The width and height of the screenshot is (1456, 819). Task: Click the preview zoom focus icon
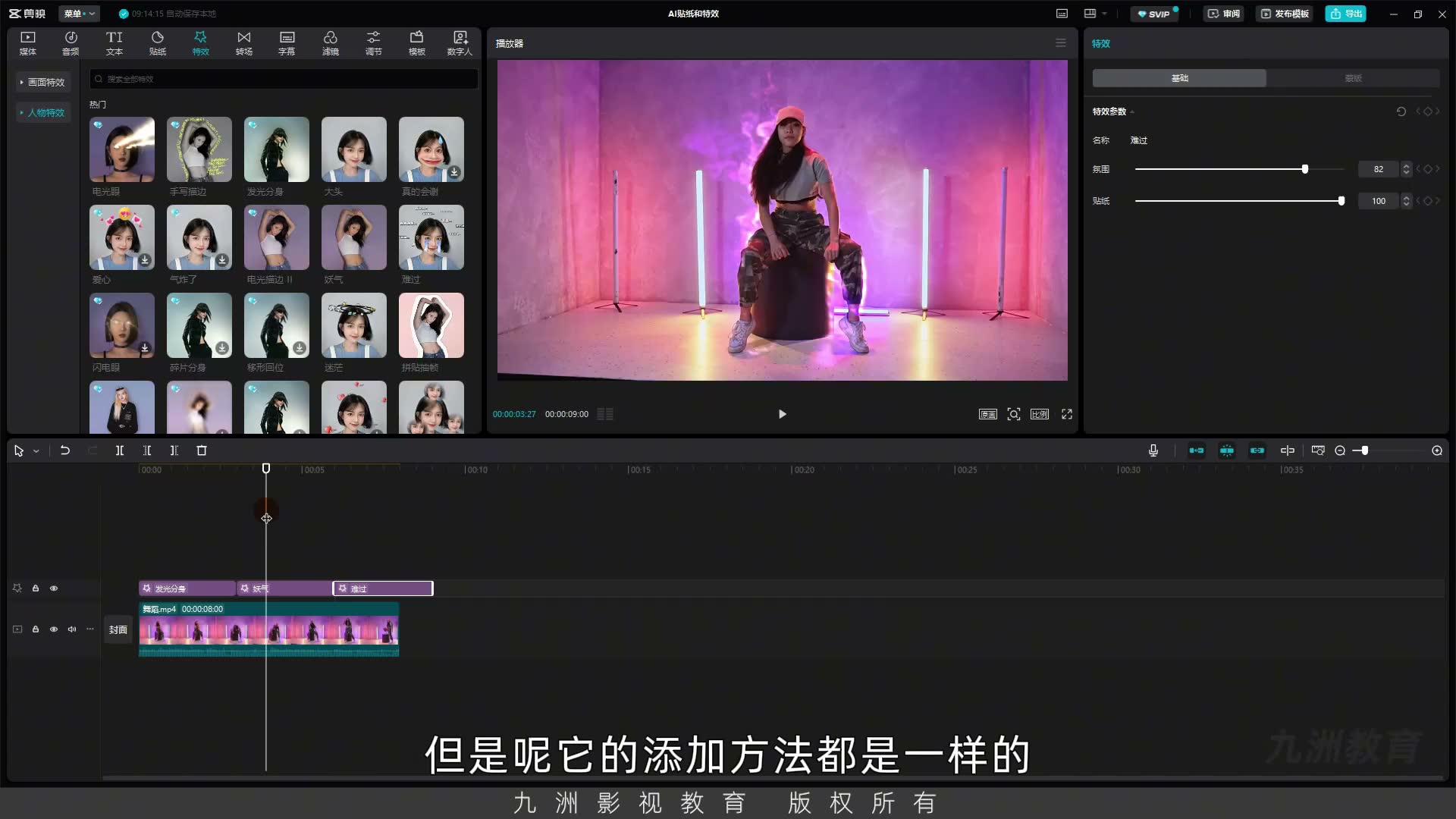pos(1014,414)
